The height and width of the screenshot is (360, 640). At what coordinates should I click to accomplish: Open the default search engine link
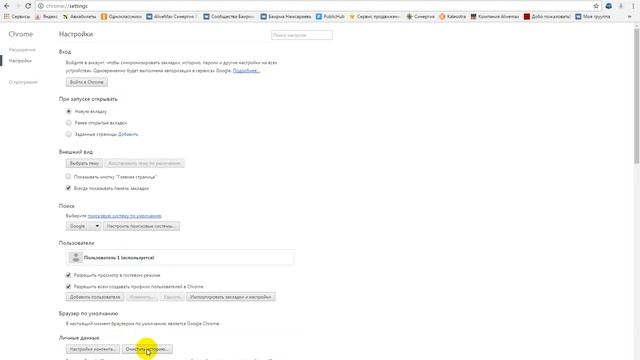pos(124,216)
